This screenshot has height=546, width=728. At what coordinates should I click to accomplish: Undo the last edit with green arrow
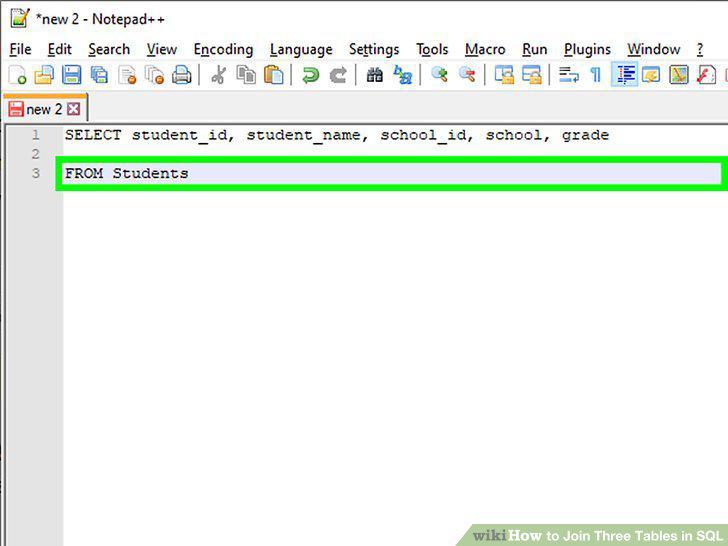[310, 75]
